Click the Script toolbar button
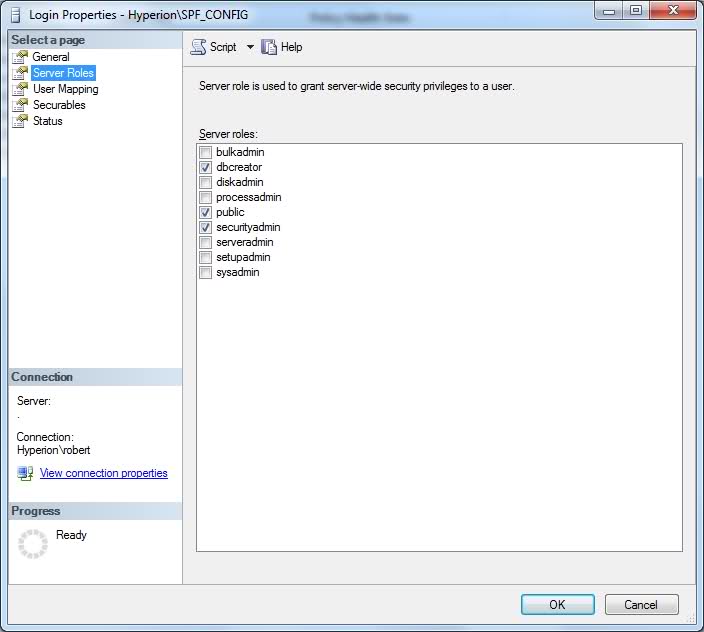This screenshot has height=632, width=704. 214,47
